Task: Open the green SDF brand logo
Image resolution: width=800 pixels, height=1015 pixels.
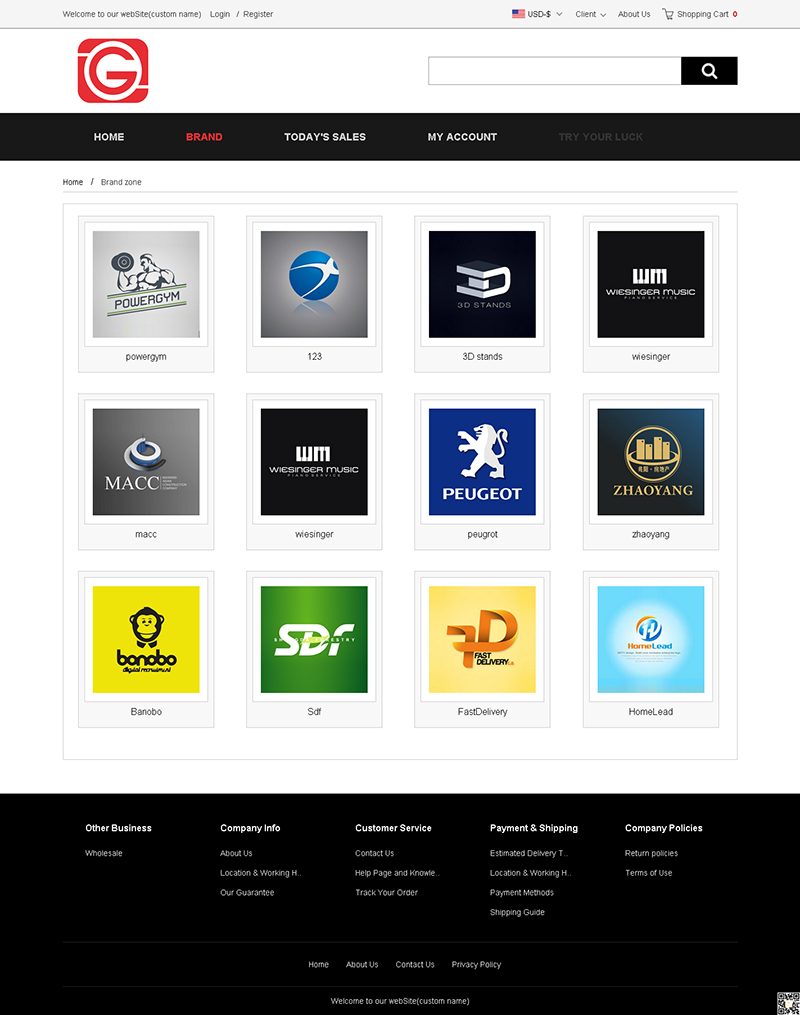Action: point(314,640)
